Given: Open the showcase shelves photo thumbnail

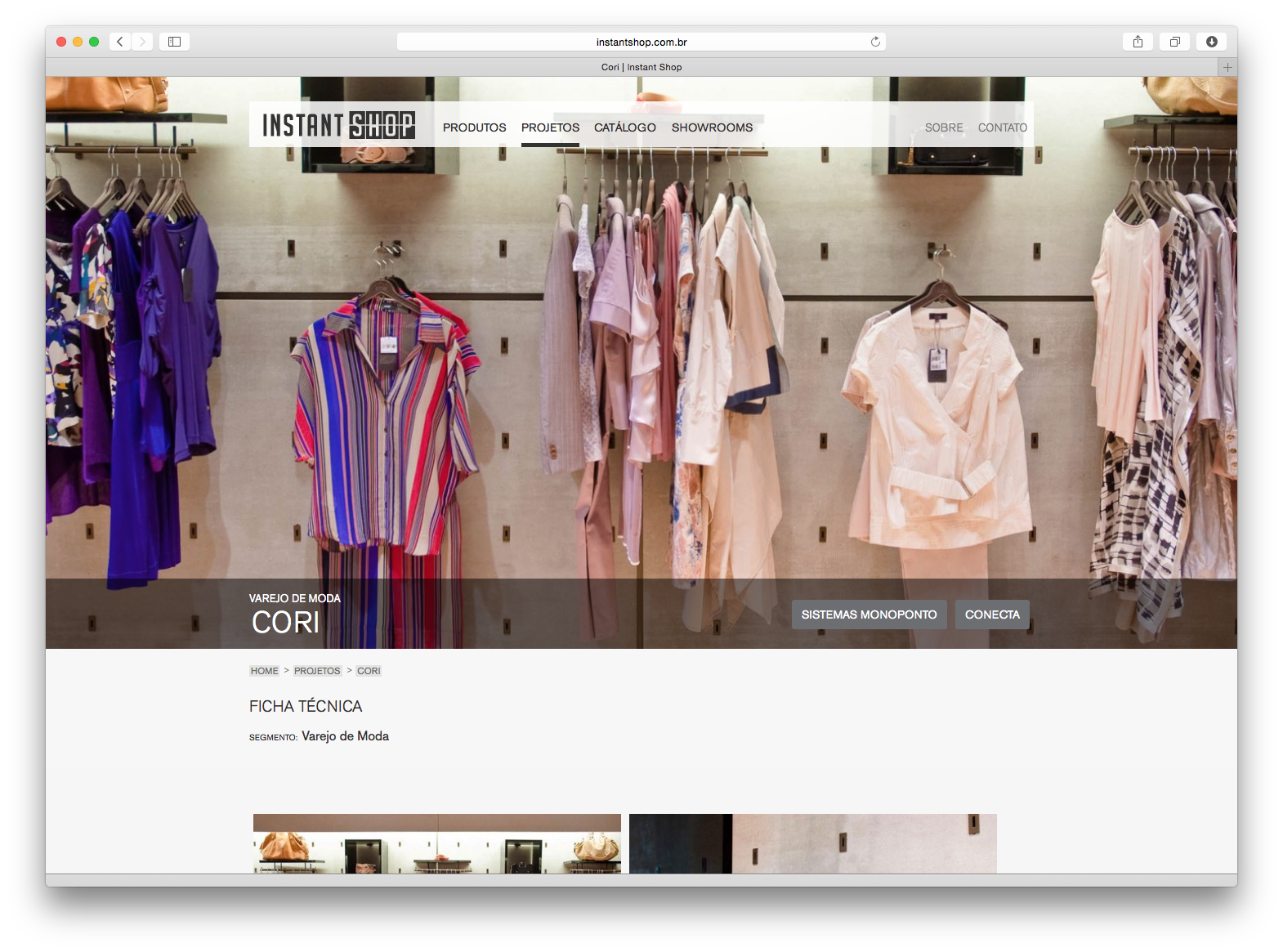Looking at the screenshot, I should pyautogui.click(x=437, y=843).
